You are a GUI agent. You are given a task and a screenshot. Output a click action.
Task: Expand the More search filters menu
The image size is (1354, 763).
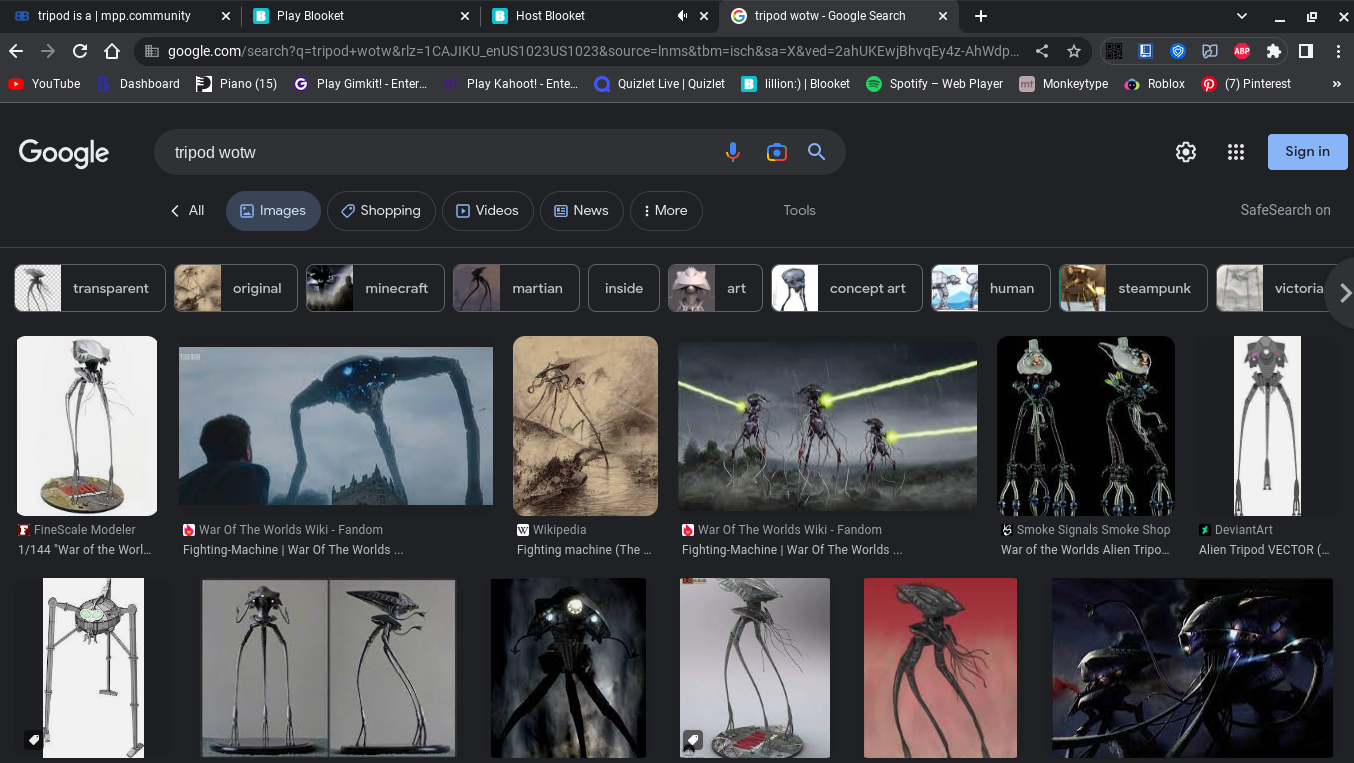pos(666,211)
